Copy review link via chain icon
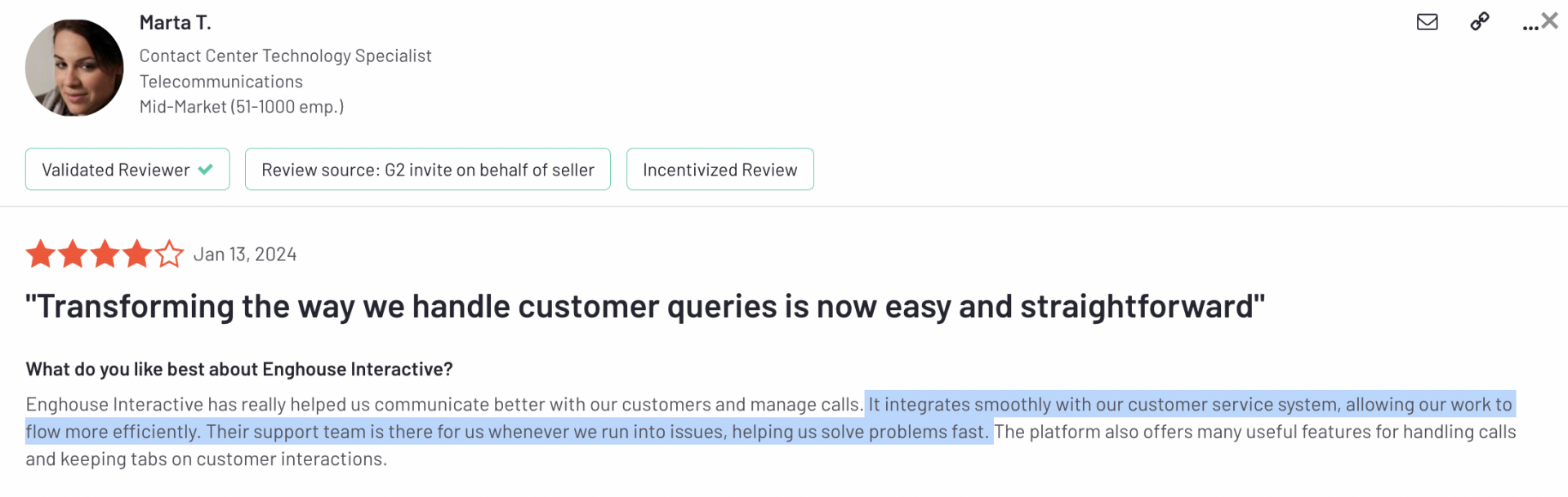 [x=1479, y=22]
